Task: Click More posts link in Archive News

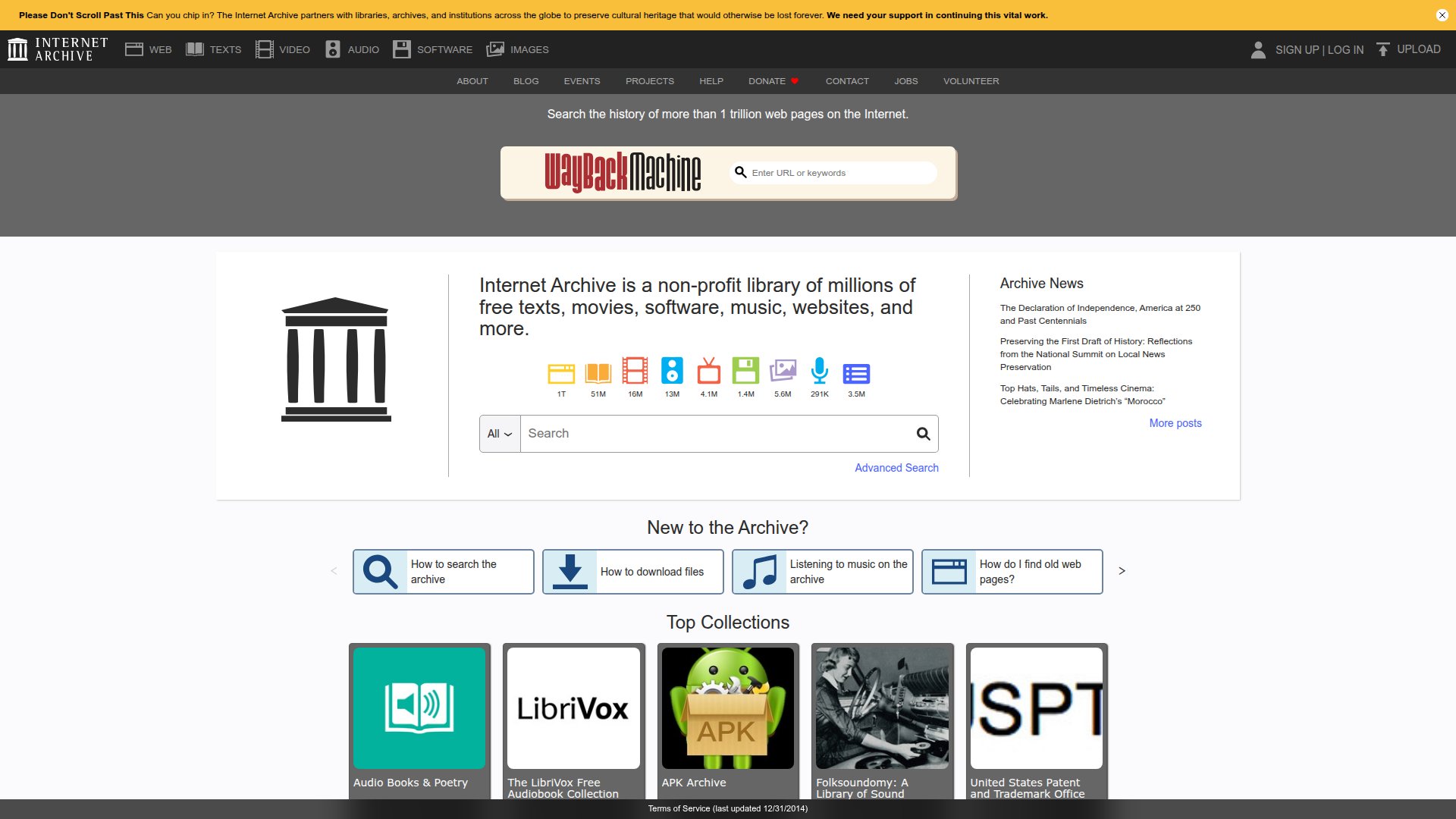Action: click(1175, 423)
